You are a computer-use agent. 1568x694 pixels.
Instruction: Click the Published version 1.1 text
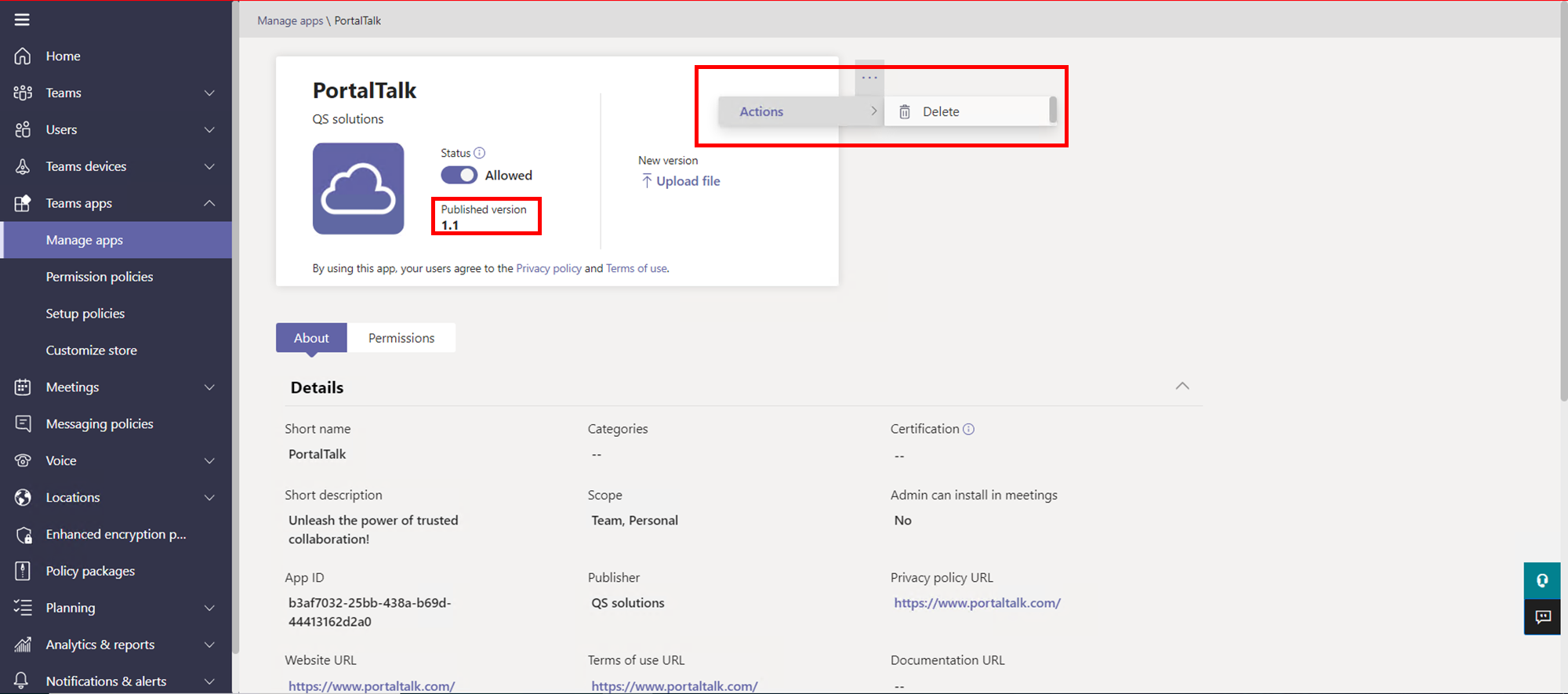point(484,217)
